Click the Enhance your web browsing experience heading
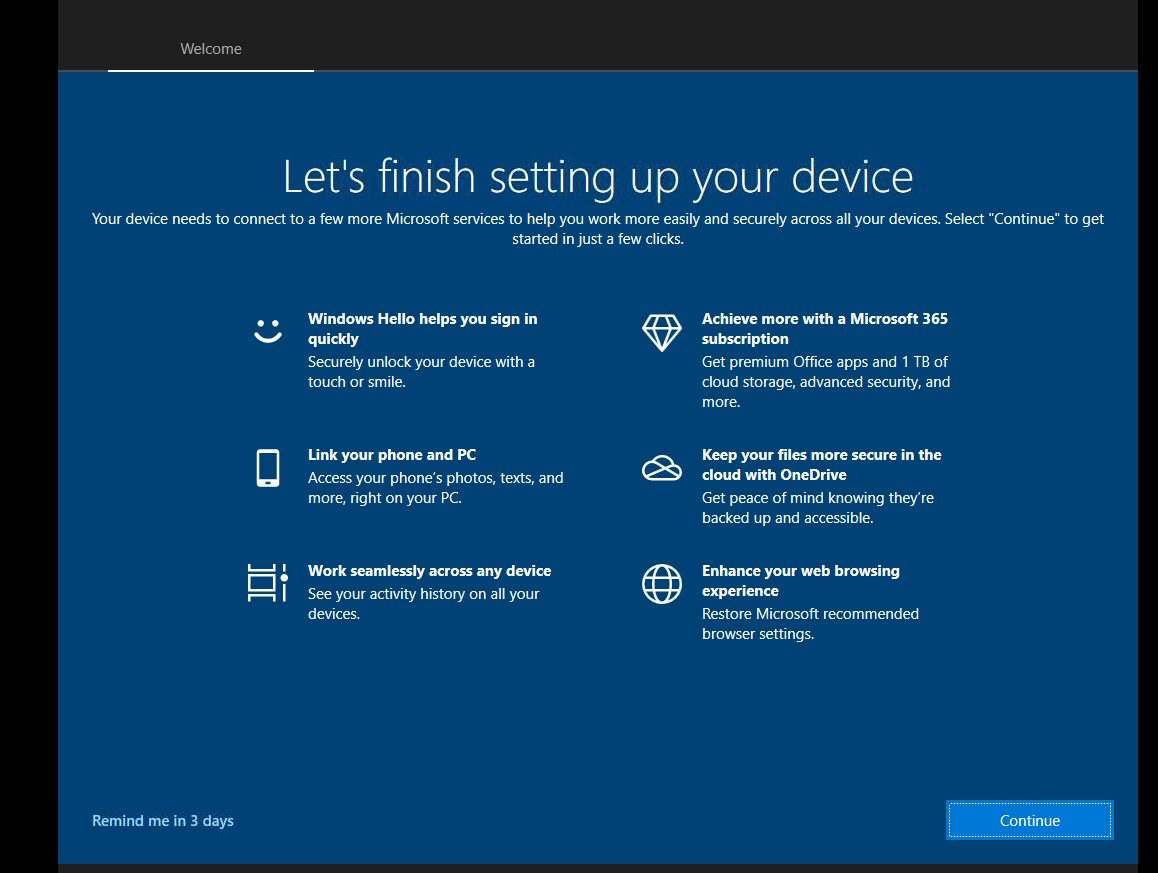 (800, 580)
